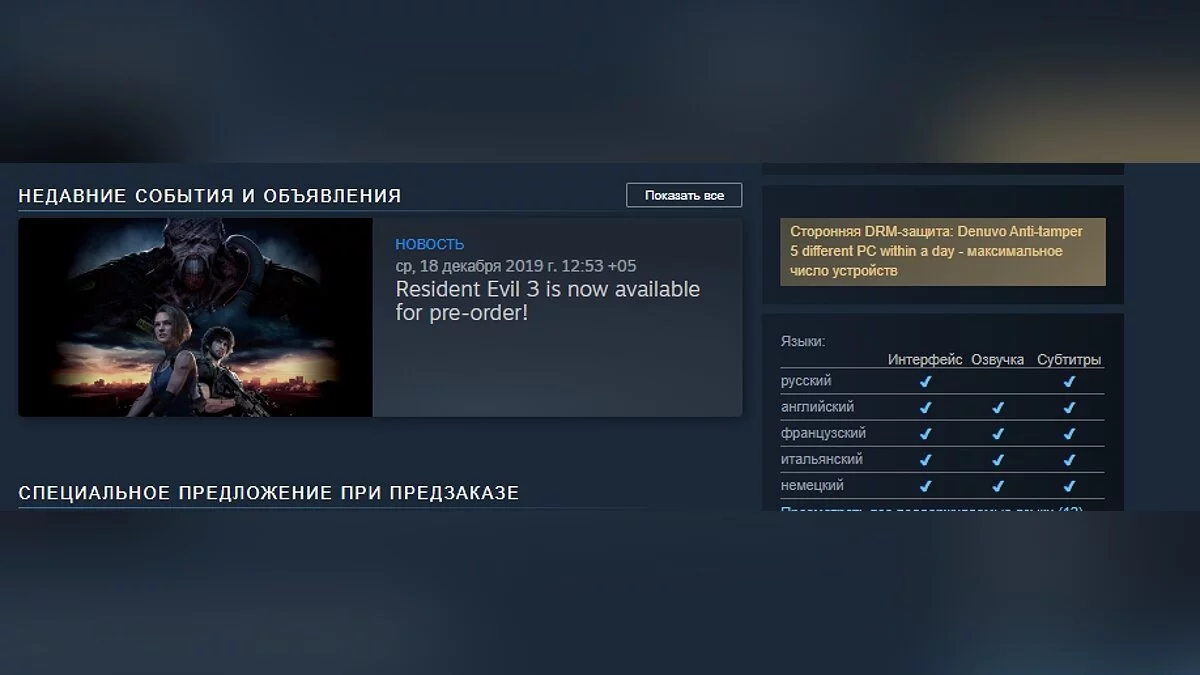This screenshot has width=1200, height=675.
Task: Click французский interface checkmark
Action: click(x=925, y=434)
